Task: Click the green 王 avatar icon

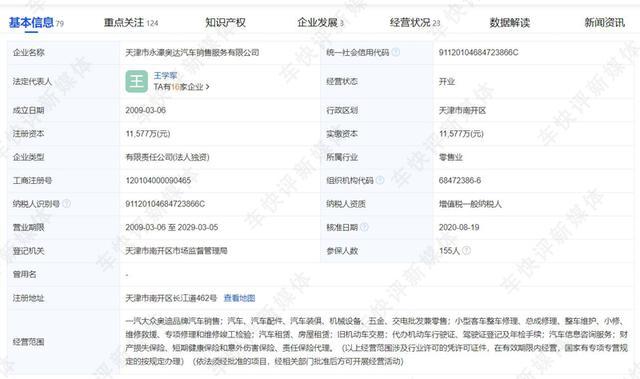Action: point(137,81)
